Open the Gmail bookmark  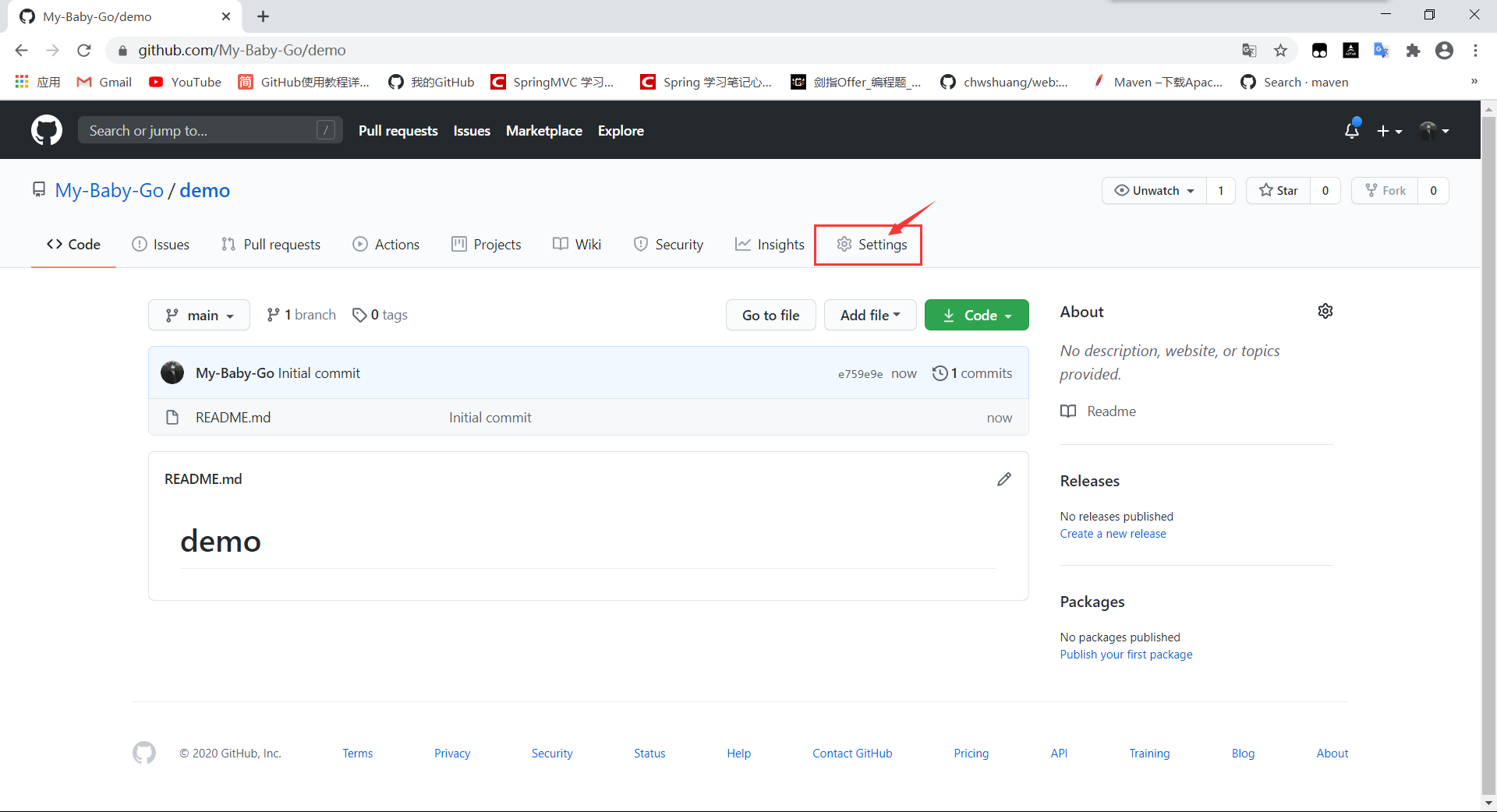pos(104,82)
